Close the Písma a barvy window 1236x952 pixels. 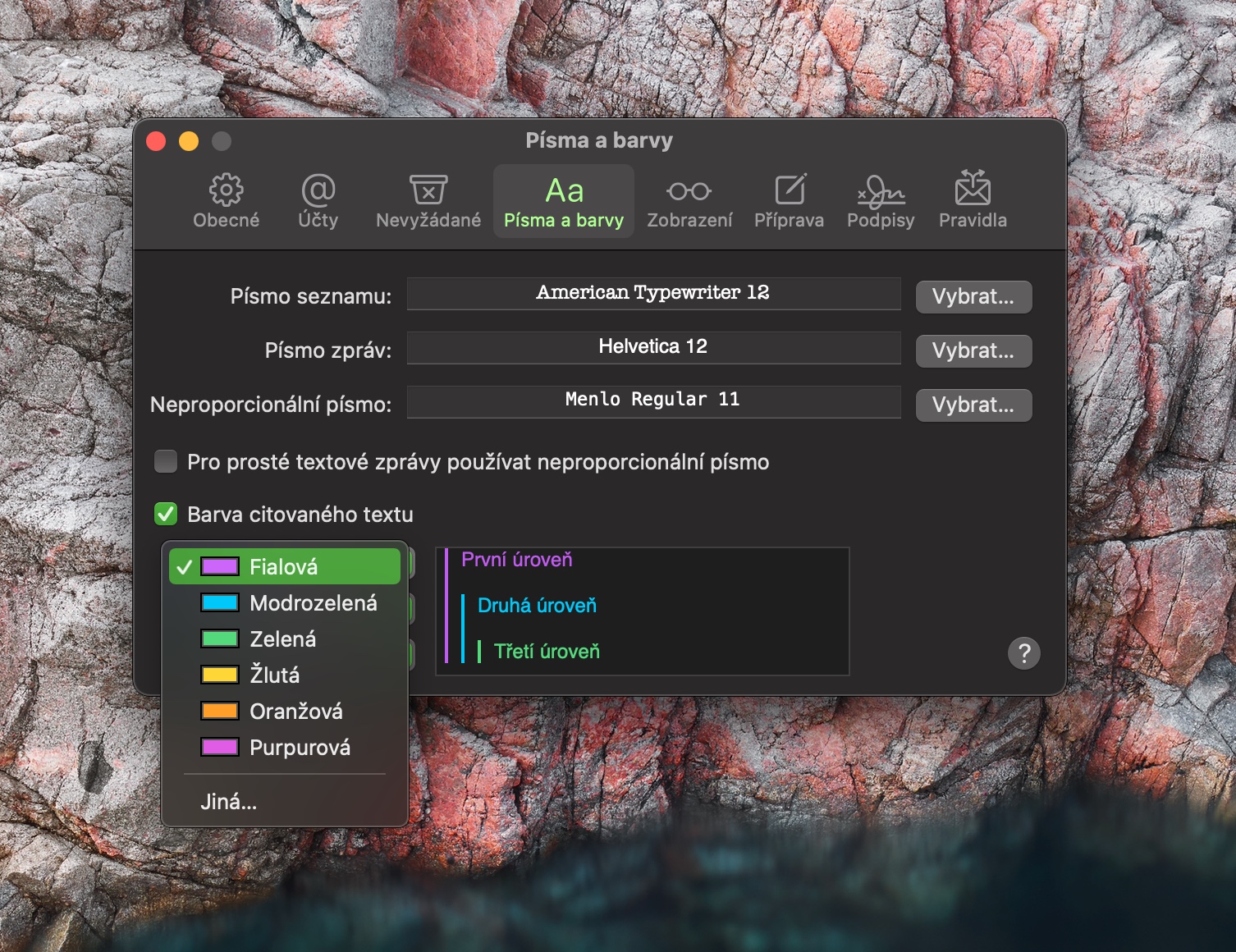tap(156, 141)
